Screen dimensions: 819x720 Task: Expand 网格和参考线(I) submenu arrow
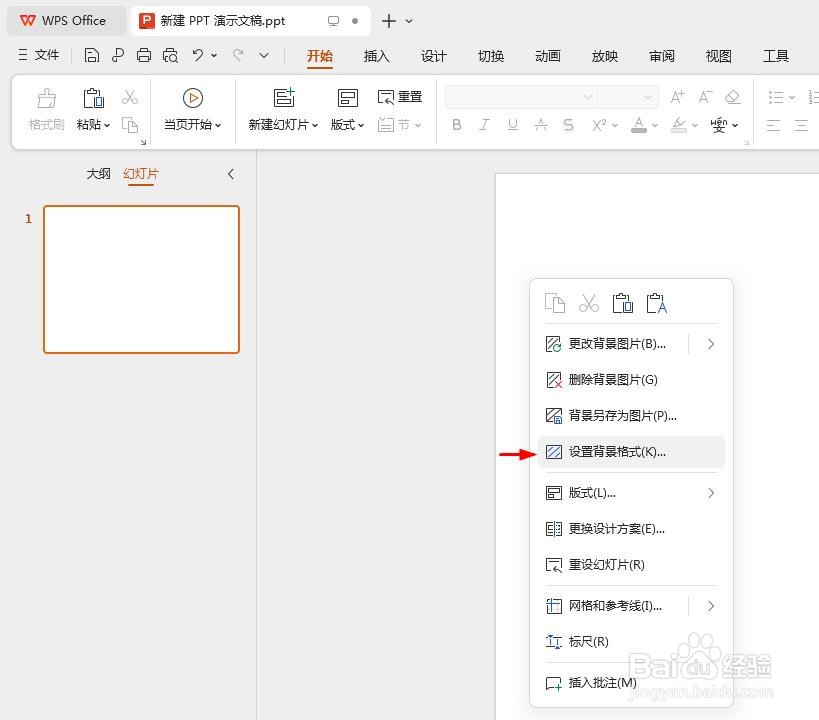point(710,606)
